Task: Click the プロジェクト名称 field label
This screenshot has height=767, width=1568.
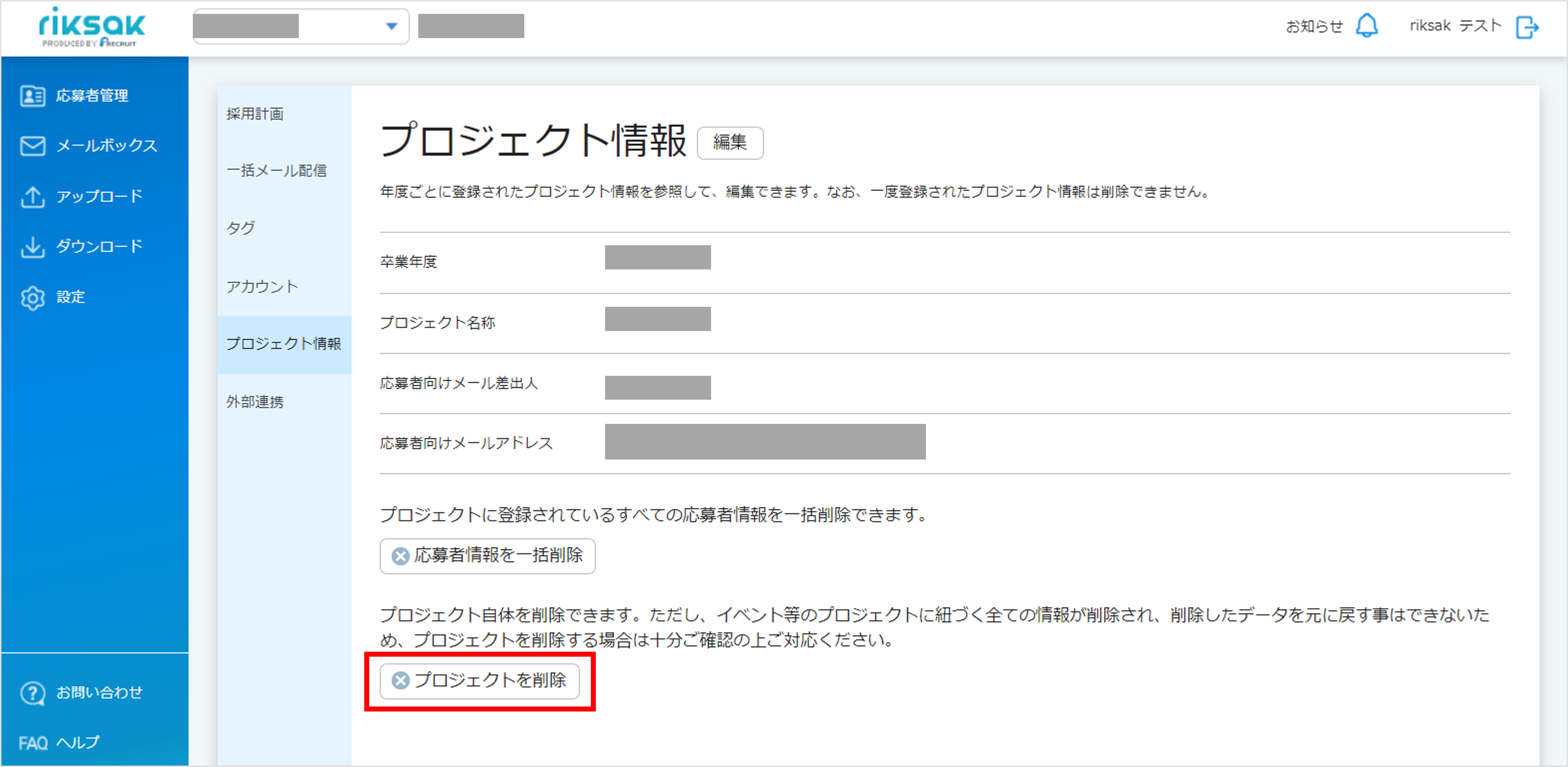Action: 438,323
